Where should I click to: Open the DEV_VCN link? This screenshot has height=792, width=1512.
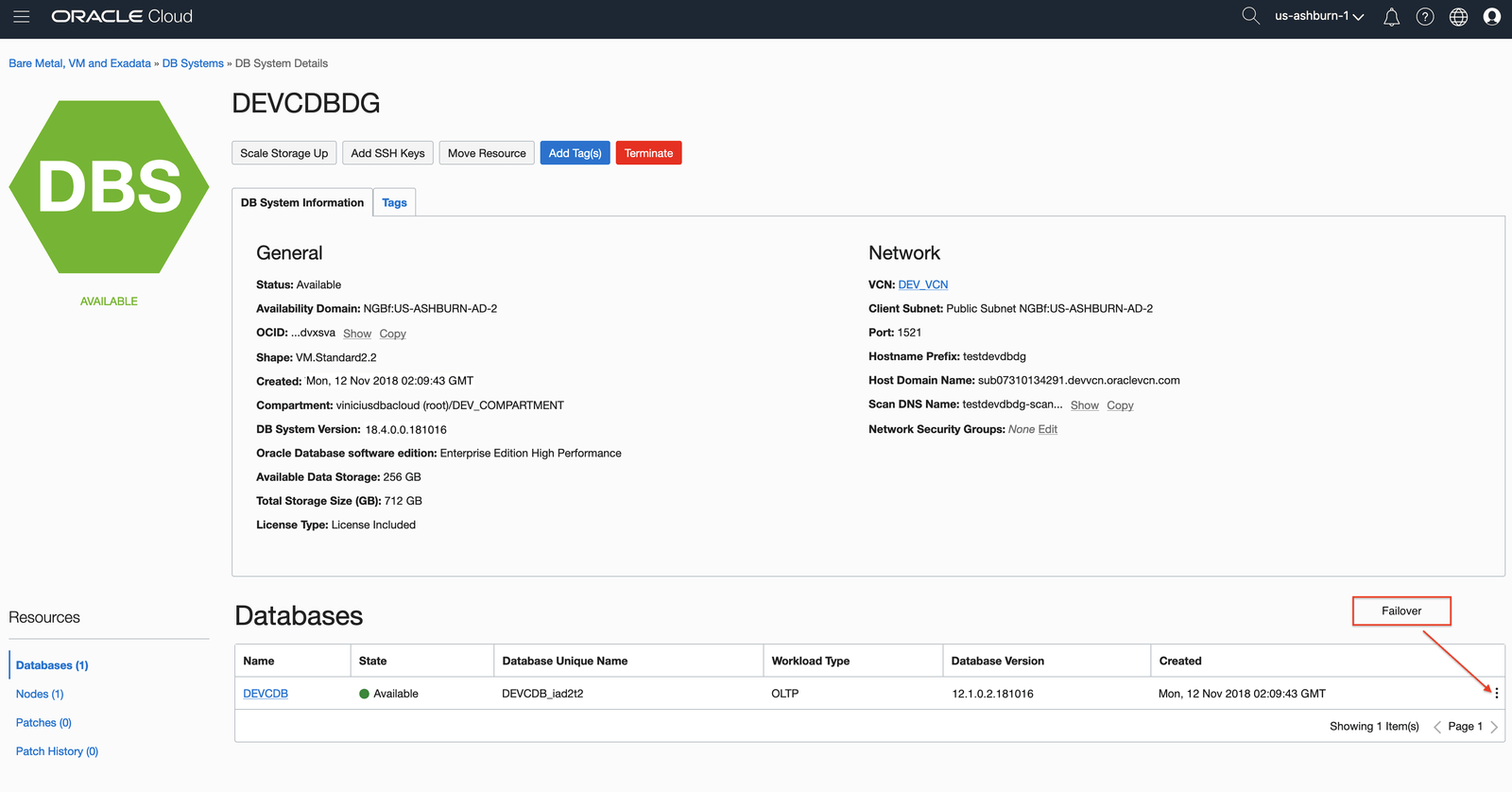click(922, 284)
